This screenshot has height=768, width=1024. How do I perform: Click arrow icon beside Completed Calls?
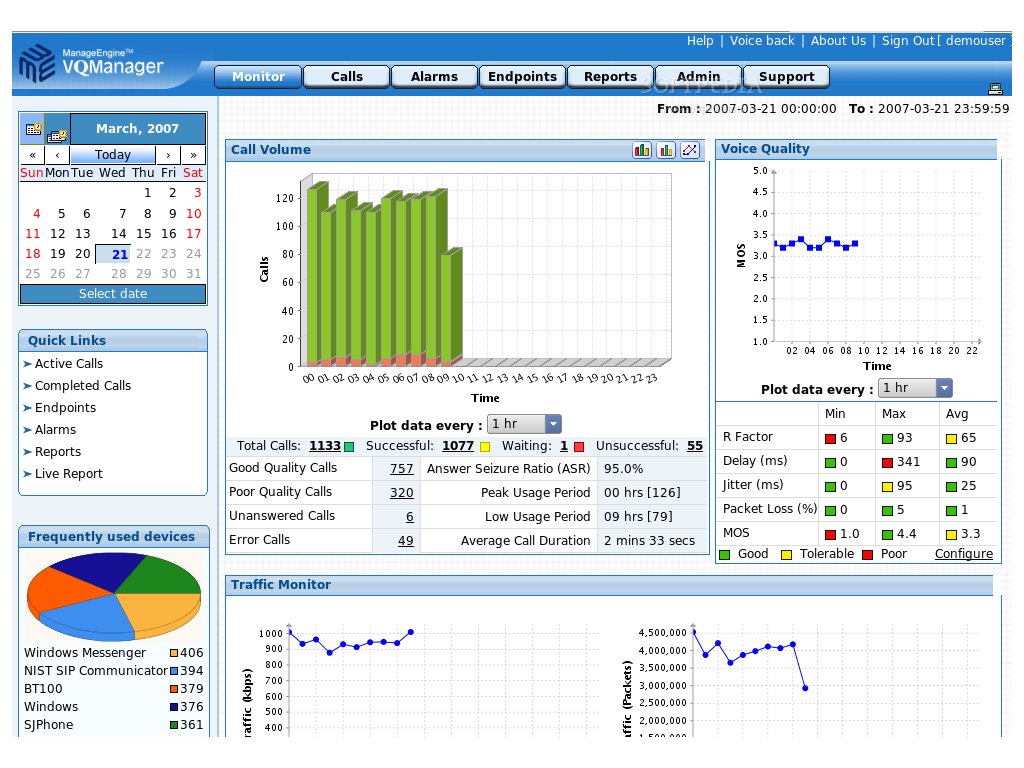(x=27, y=386)
